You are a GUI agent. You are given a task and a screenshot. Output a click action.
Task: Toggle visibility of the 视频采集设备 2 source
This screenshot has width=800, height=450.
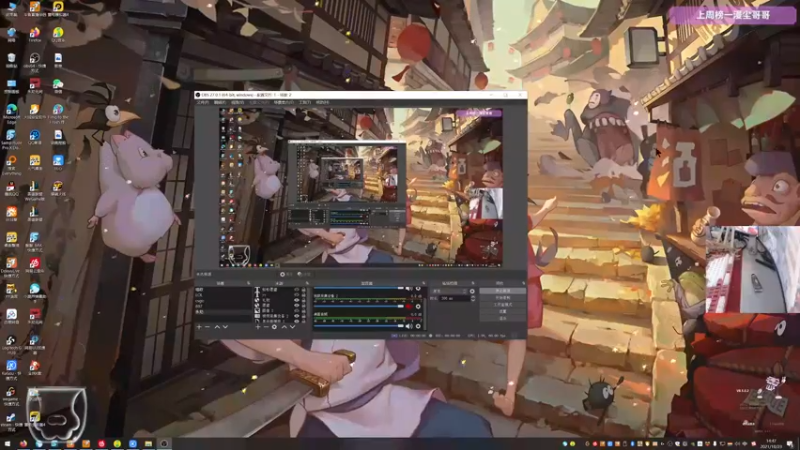(x=296, y=316)
